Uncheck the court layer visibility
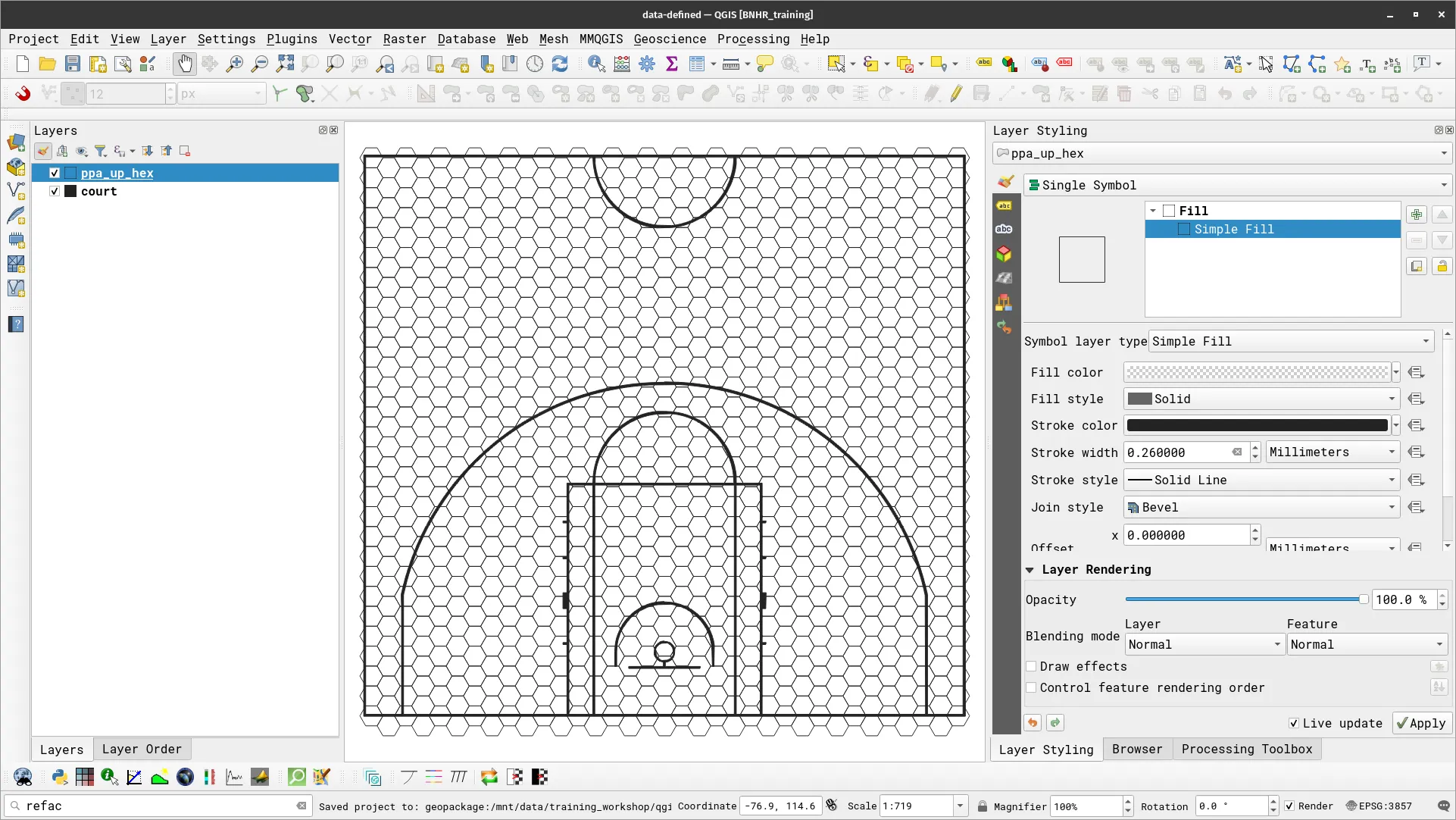The height and width of the screenshot is (820, 1456). click(x=55, y=191)
